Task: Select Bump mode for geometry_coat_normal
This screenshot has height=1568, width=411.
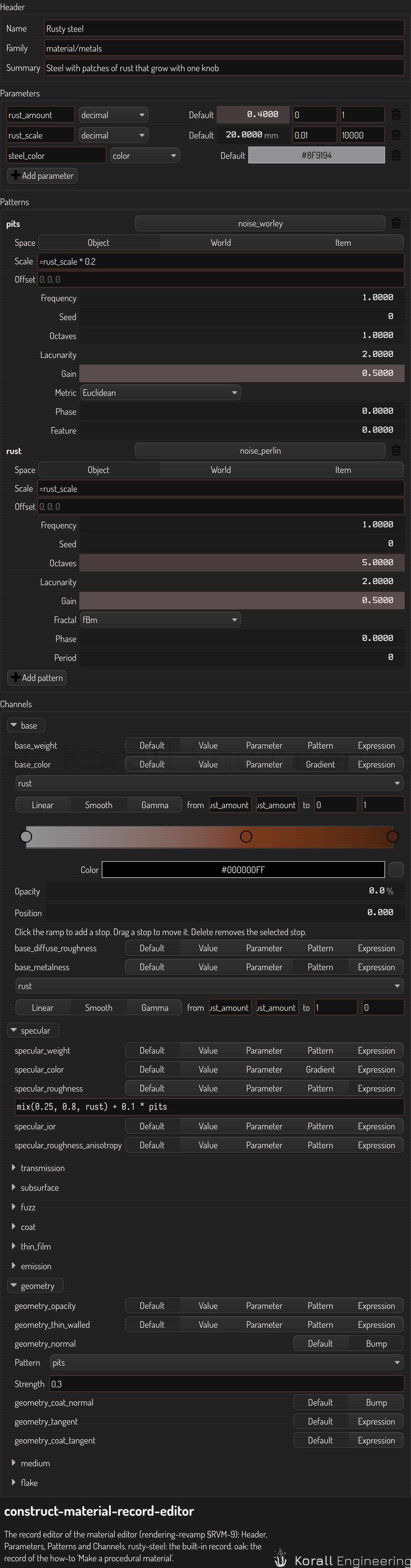Action: point(376,1403)
